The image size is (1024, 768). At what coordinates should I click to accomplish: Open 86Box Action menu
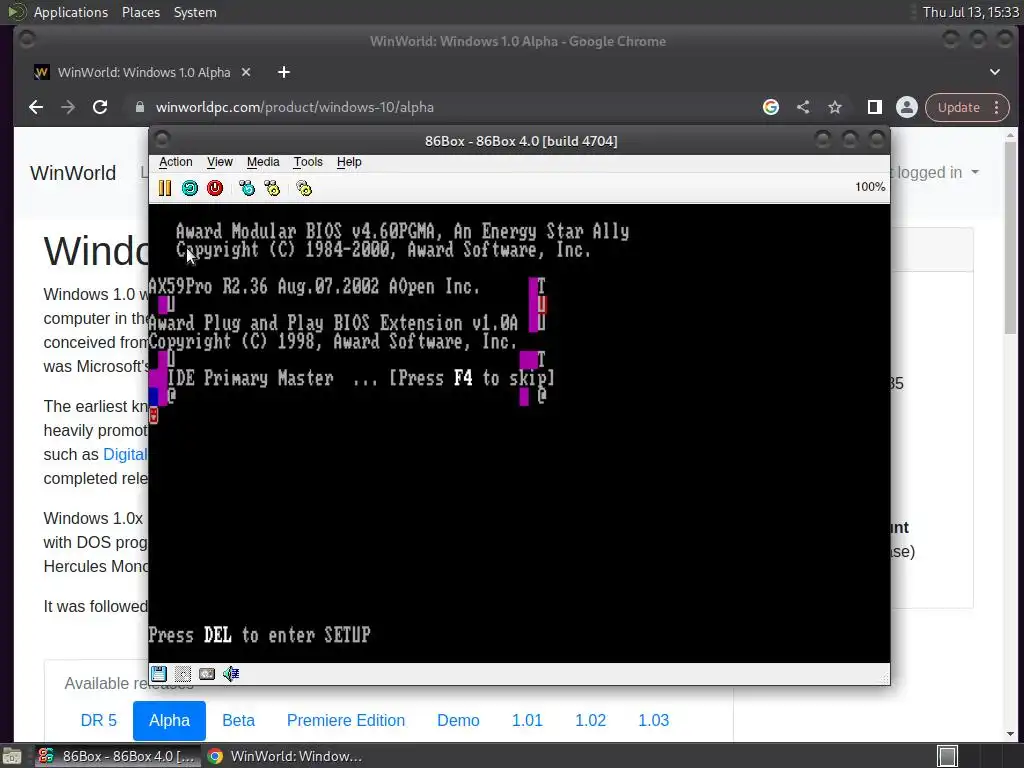pos(176,162)
